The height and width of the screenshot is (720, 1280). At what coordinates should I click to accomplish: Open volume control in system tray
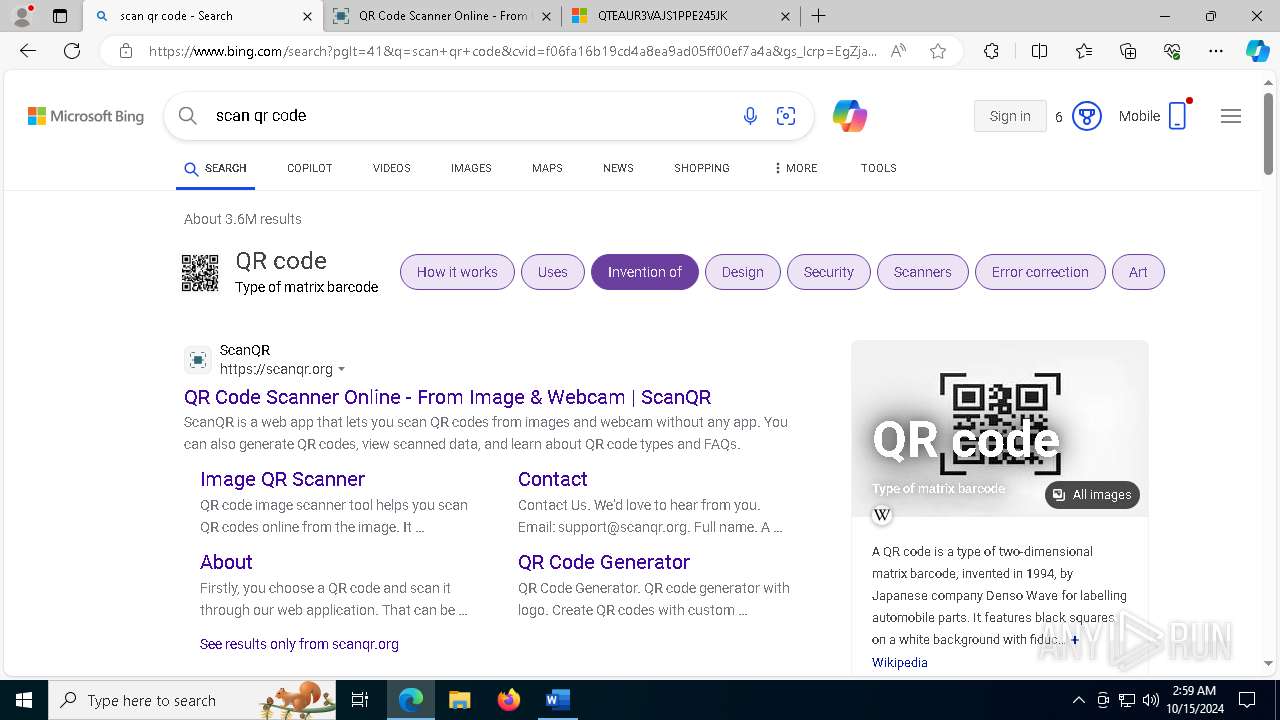tap(1151, 700)
